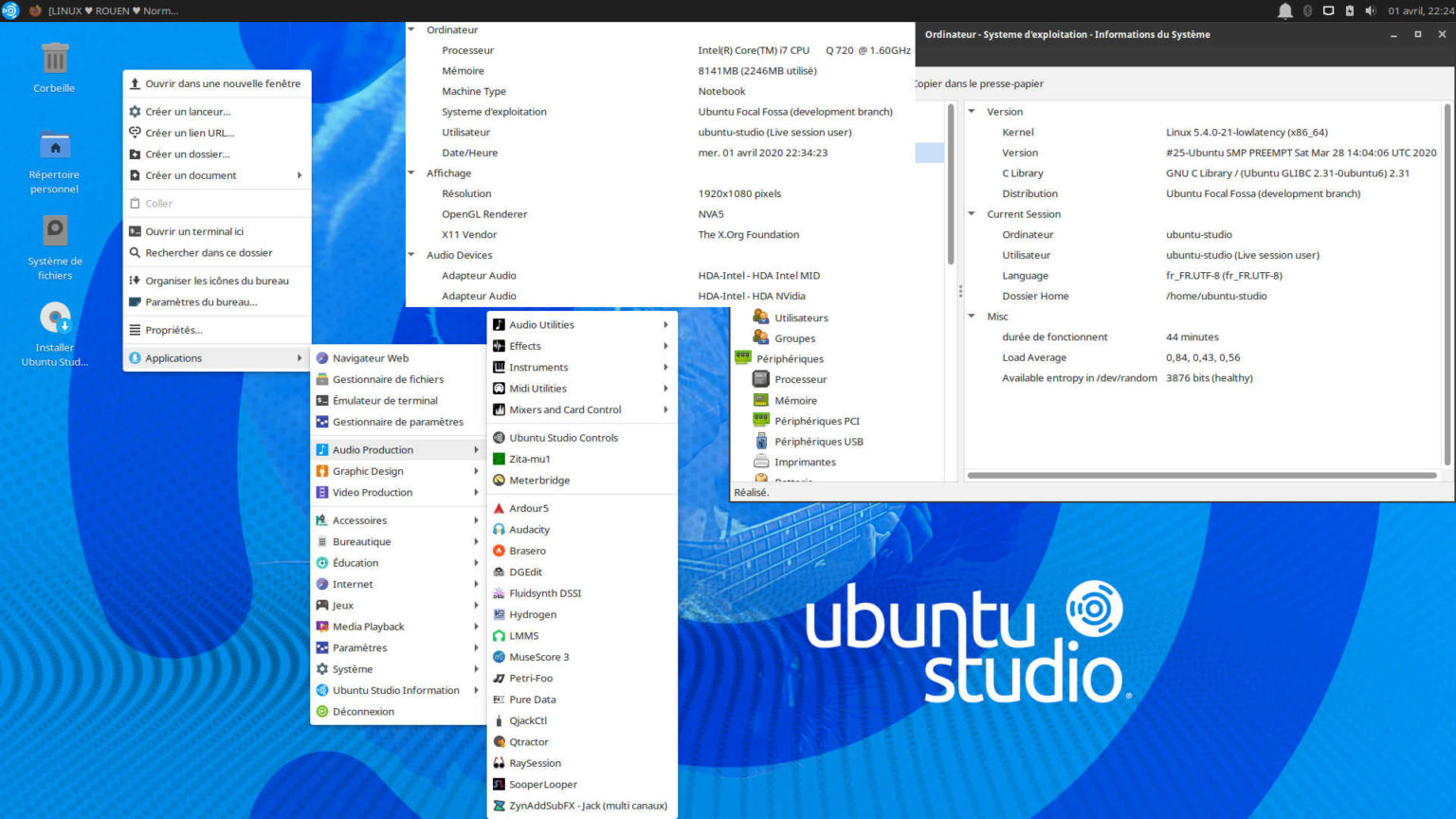
Task: Select 'Ouvrir un terminal ici' from the context menu
Action: coord(196,230)
